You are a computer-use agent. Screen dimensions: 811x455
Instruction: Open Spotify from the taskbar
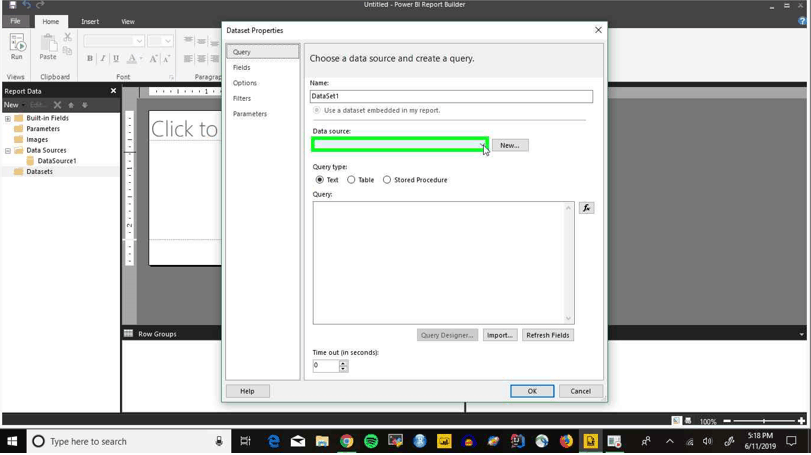(x=371, y=441)
